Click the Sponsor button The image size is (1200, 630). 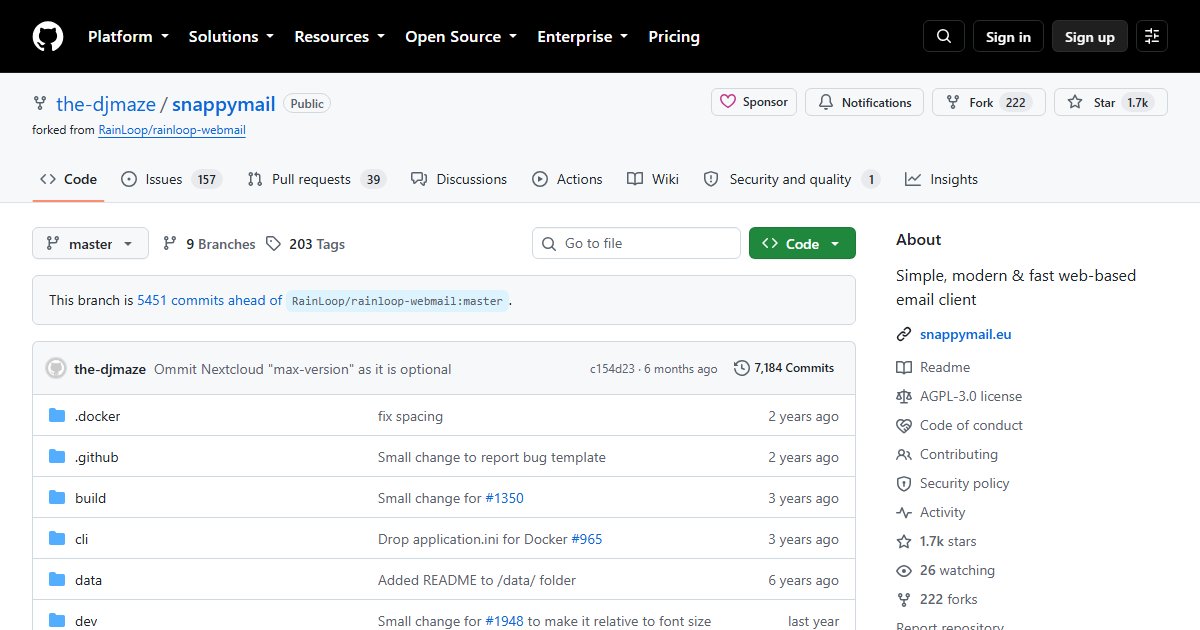754,102
